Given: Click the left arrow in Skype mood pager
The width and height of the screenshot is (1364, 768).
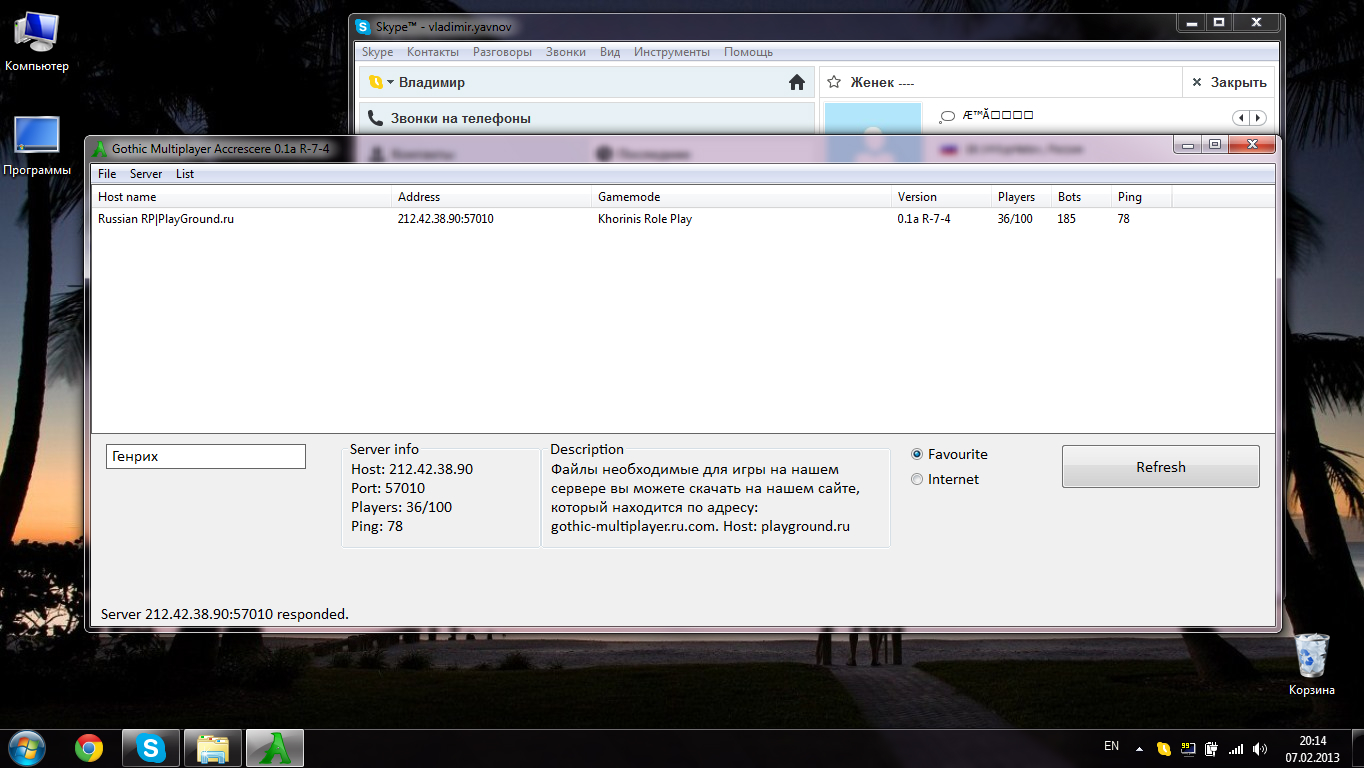Looking at the screenshot, I should (1241, 117).
